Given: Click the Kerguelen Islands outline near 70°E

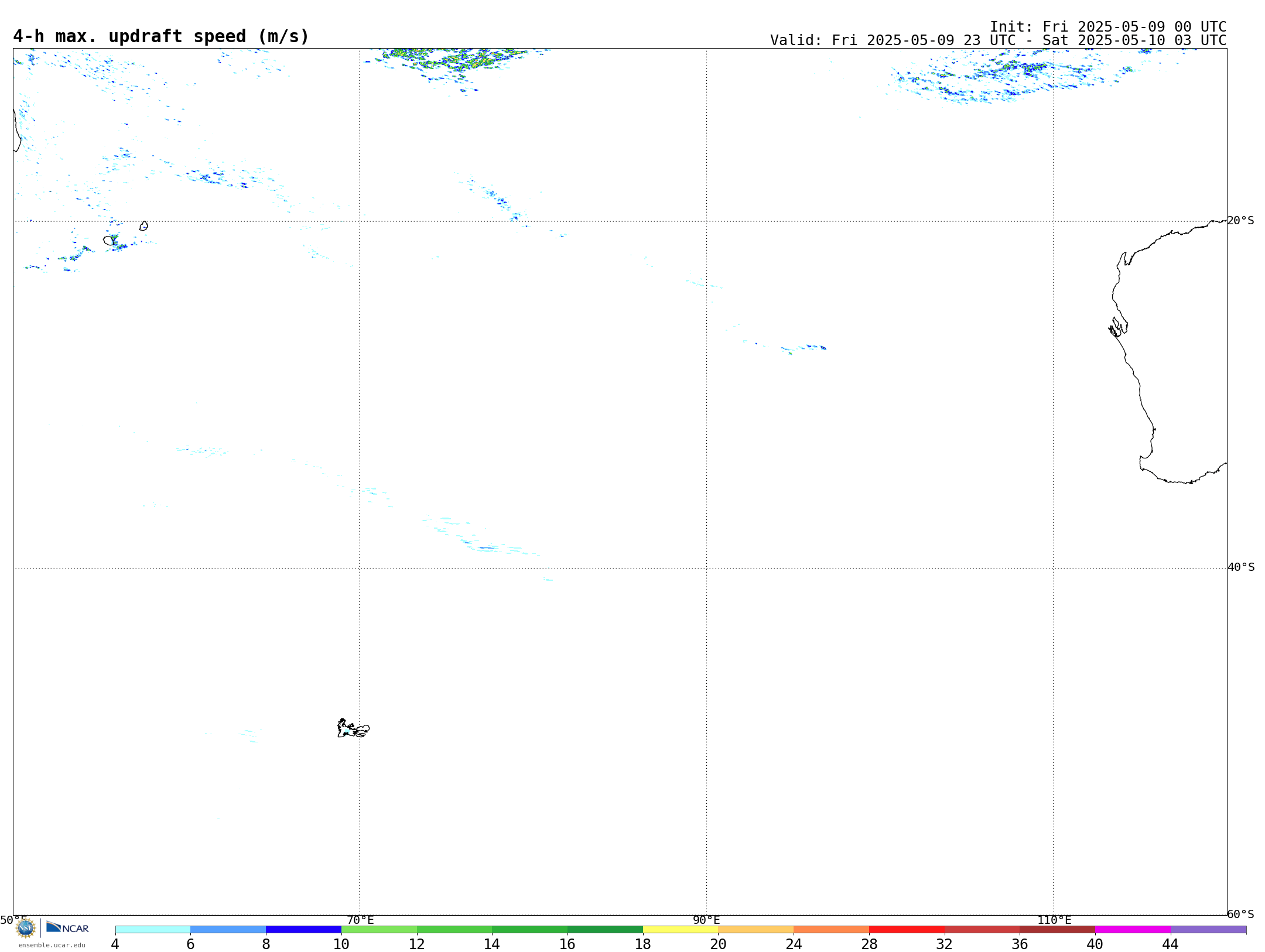Looking at the screenshot, I should pos(353,728).
